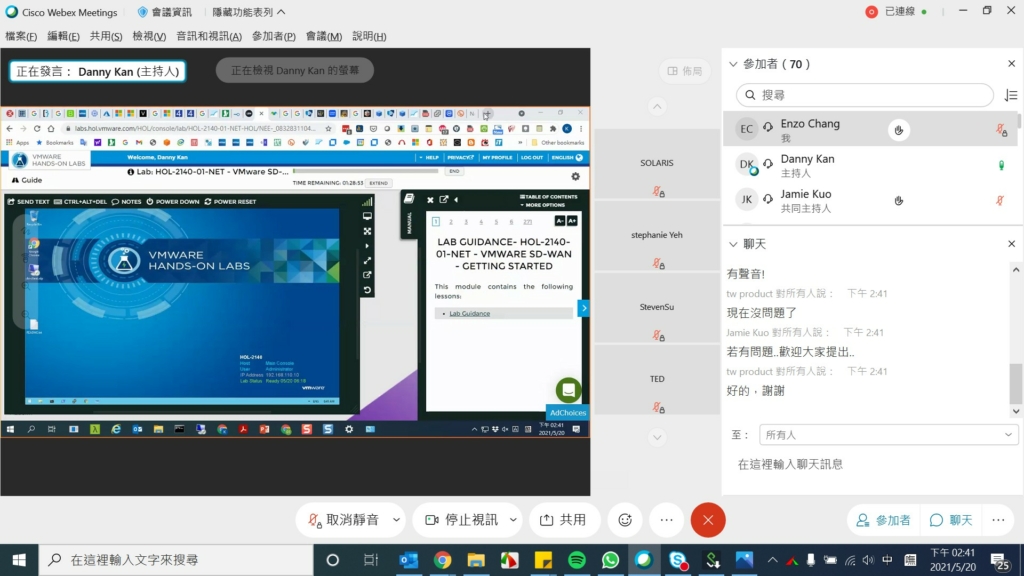This screenshot has height=576, width=1024.
Task: Unmute with the 取消靜音 button
Action: pos(344,520)
